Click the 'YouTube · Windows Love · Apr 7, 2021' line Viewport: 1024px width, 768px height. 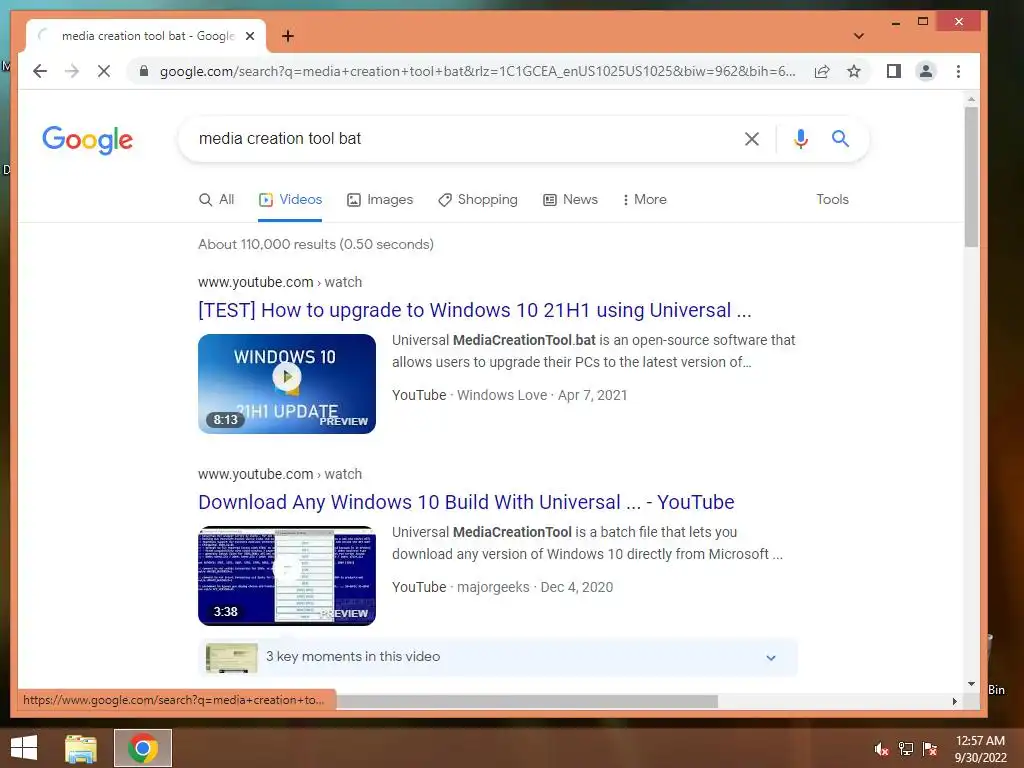pyautogui.click(x=509, y=395)
